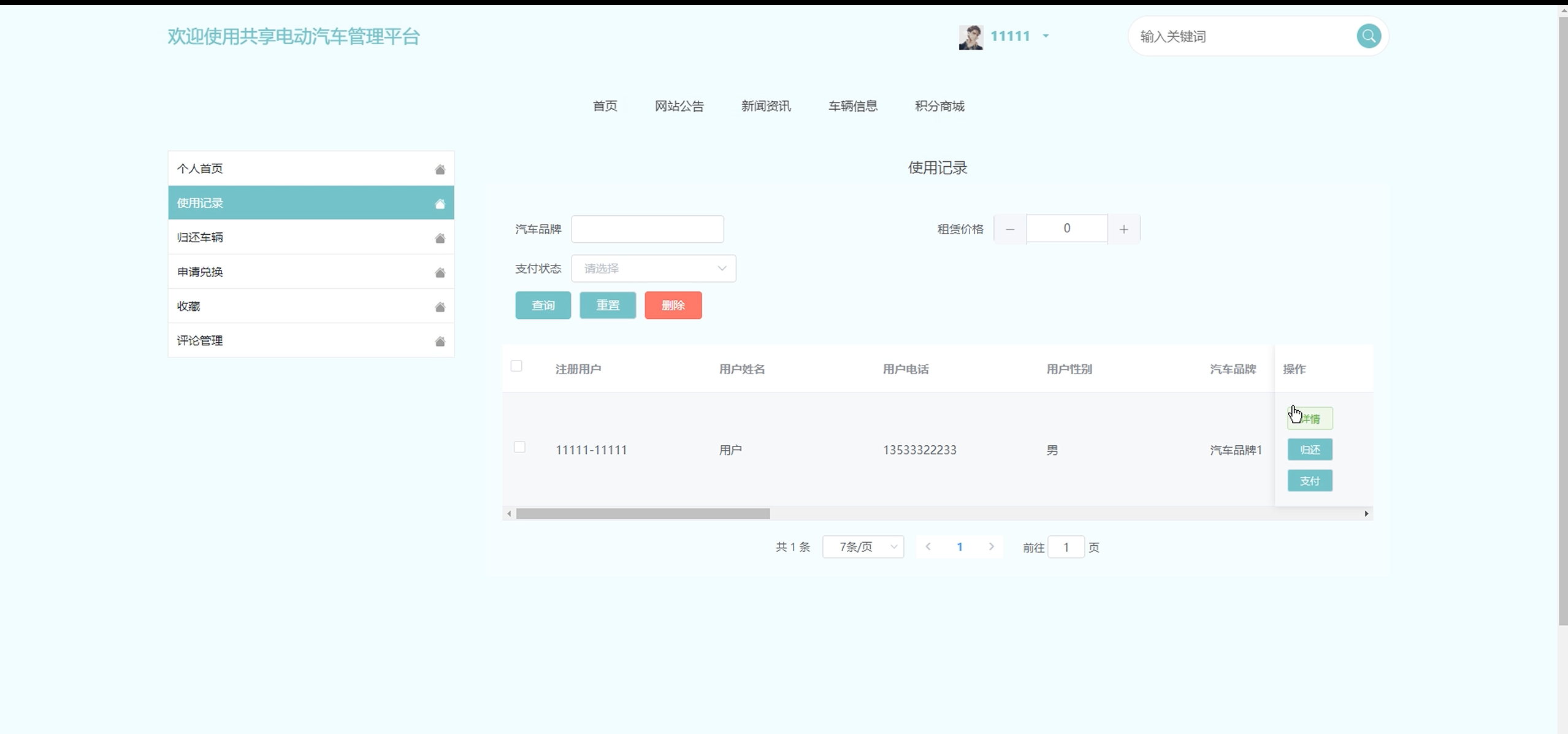Open 积分商城 navigation item
Screen dimensions: 1568x734
coord(939,106)
